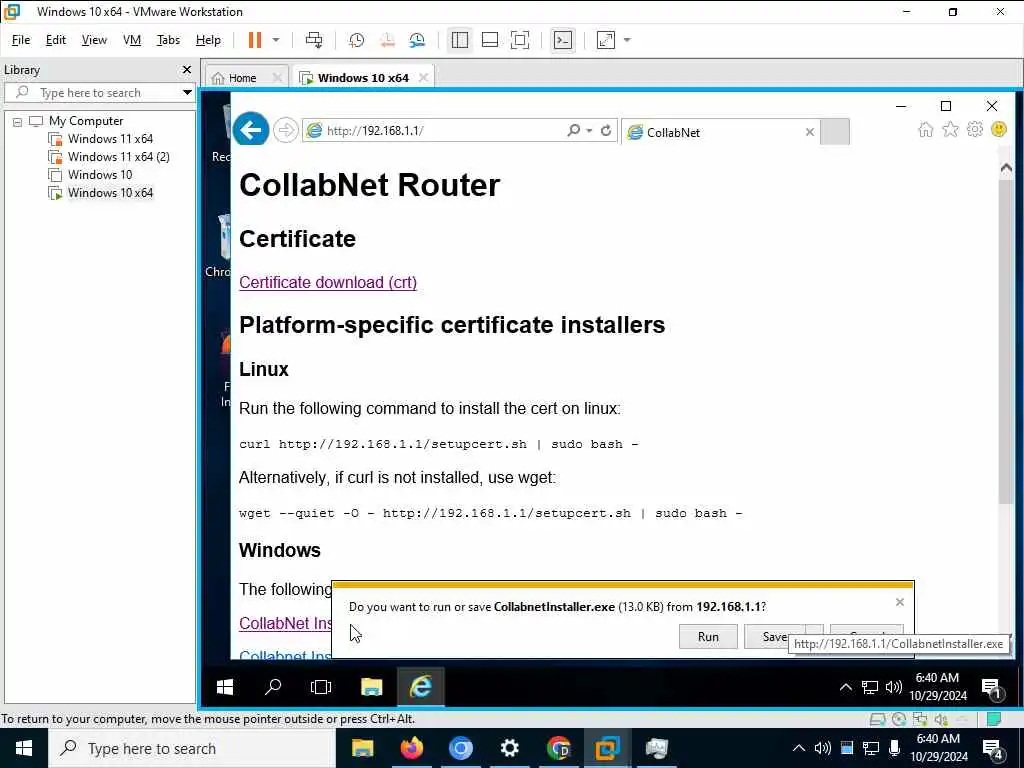Go back in Internet Explorer

click(251, 129)
